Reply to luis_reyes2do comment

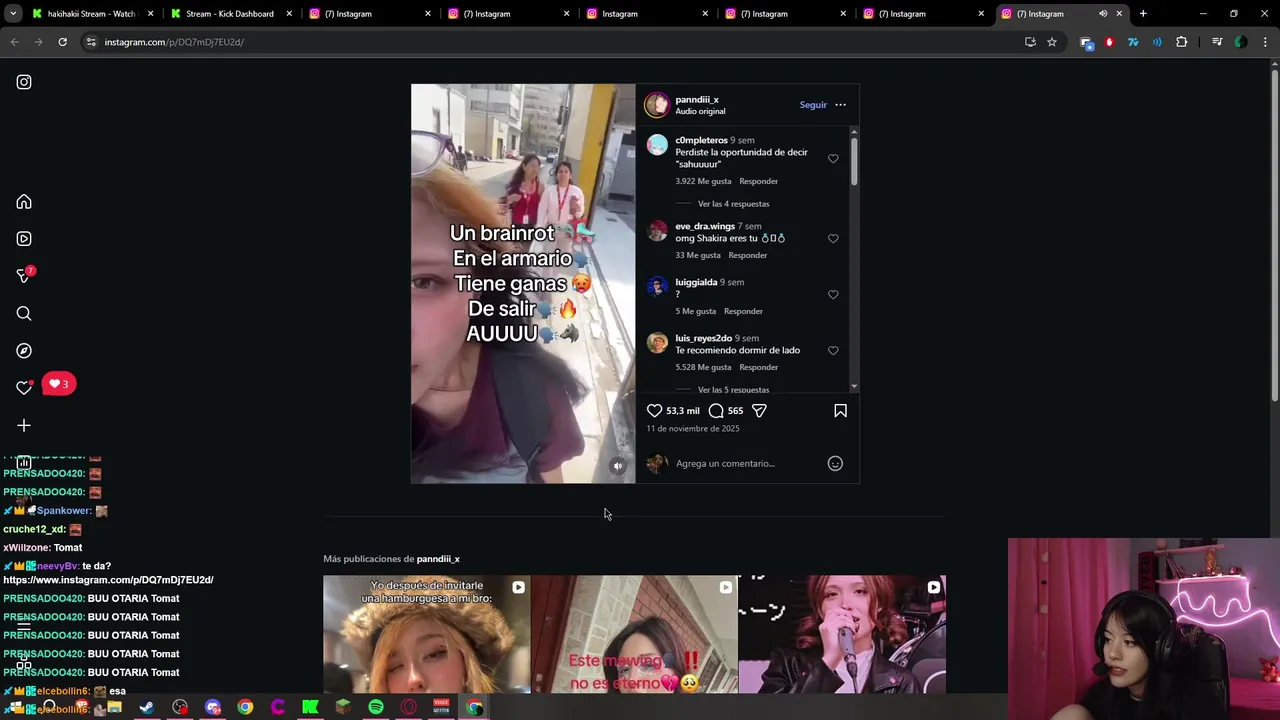pos(758,367)
